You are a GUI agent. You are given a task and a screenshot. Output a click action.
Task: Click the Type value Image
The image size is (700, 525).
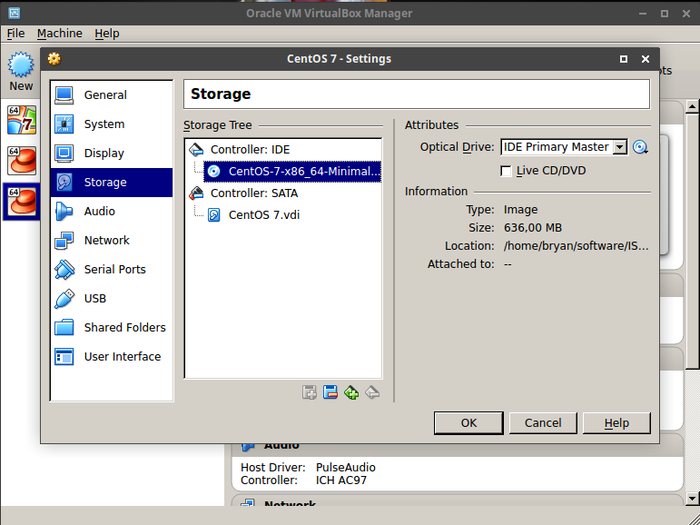click(x=521, y=209)
